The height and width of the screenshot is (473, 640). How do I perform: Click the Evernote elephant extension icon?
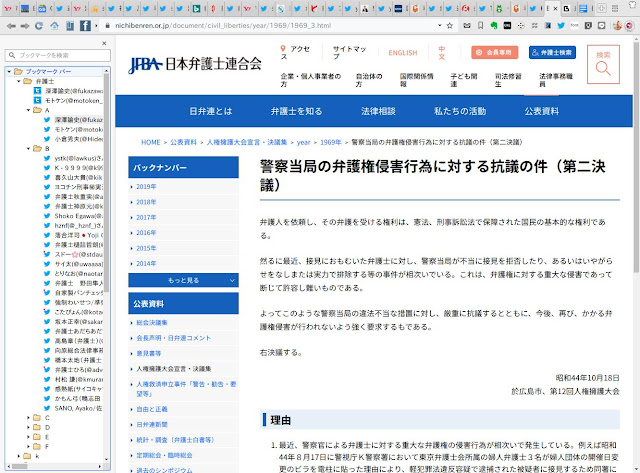494,26
